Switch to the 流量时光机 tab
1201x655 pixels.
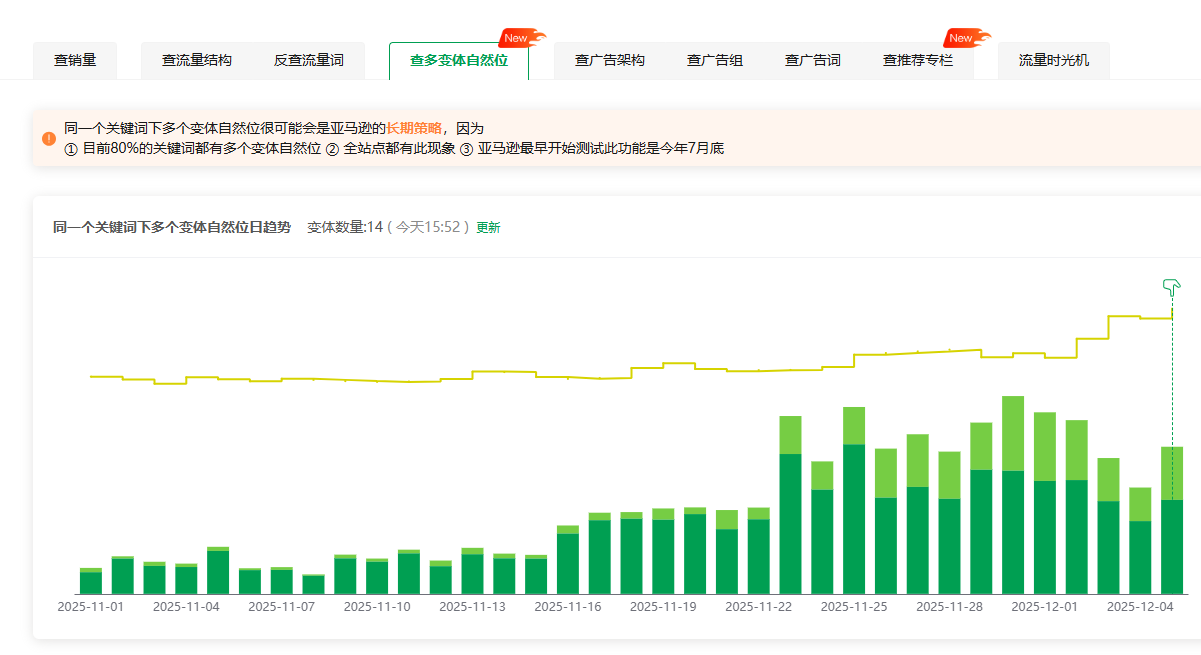tap(1053, 60)
